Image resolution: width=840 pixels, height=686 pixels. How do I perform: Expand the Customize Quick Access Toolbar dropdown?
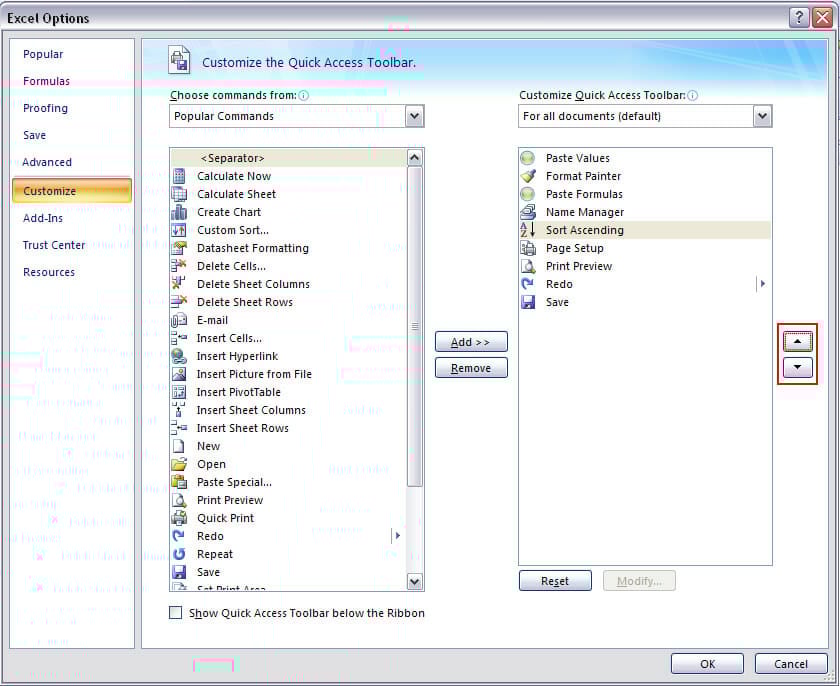click(763, 116)
